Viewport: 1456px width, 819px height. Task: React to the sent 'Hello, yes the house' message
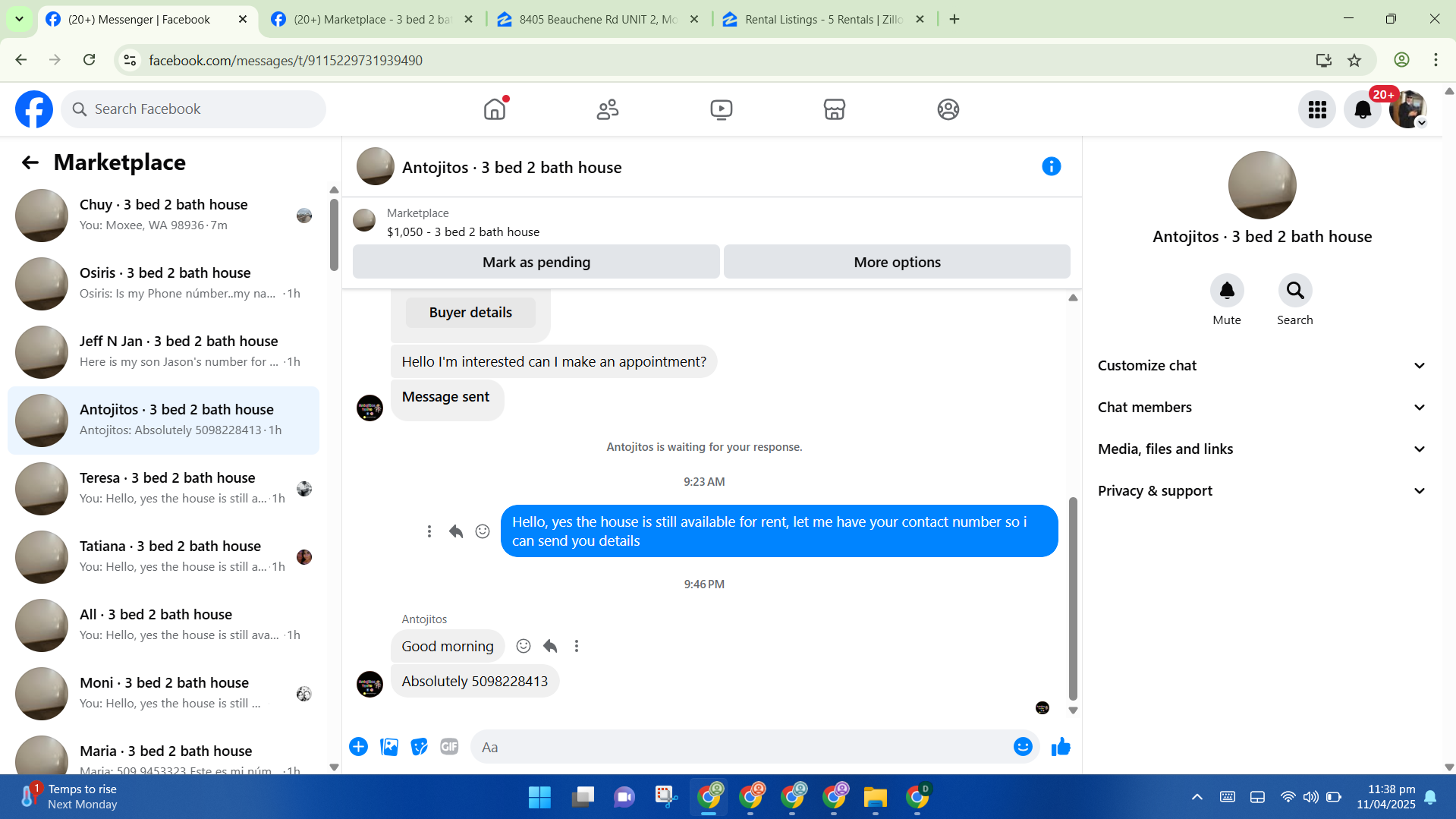(483, 531)
